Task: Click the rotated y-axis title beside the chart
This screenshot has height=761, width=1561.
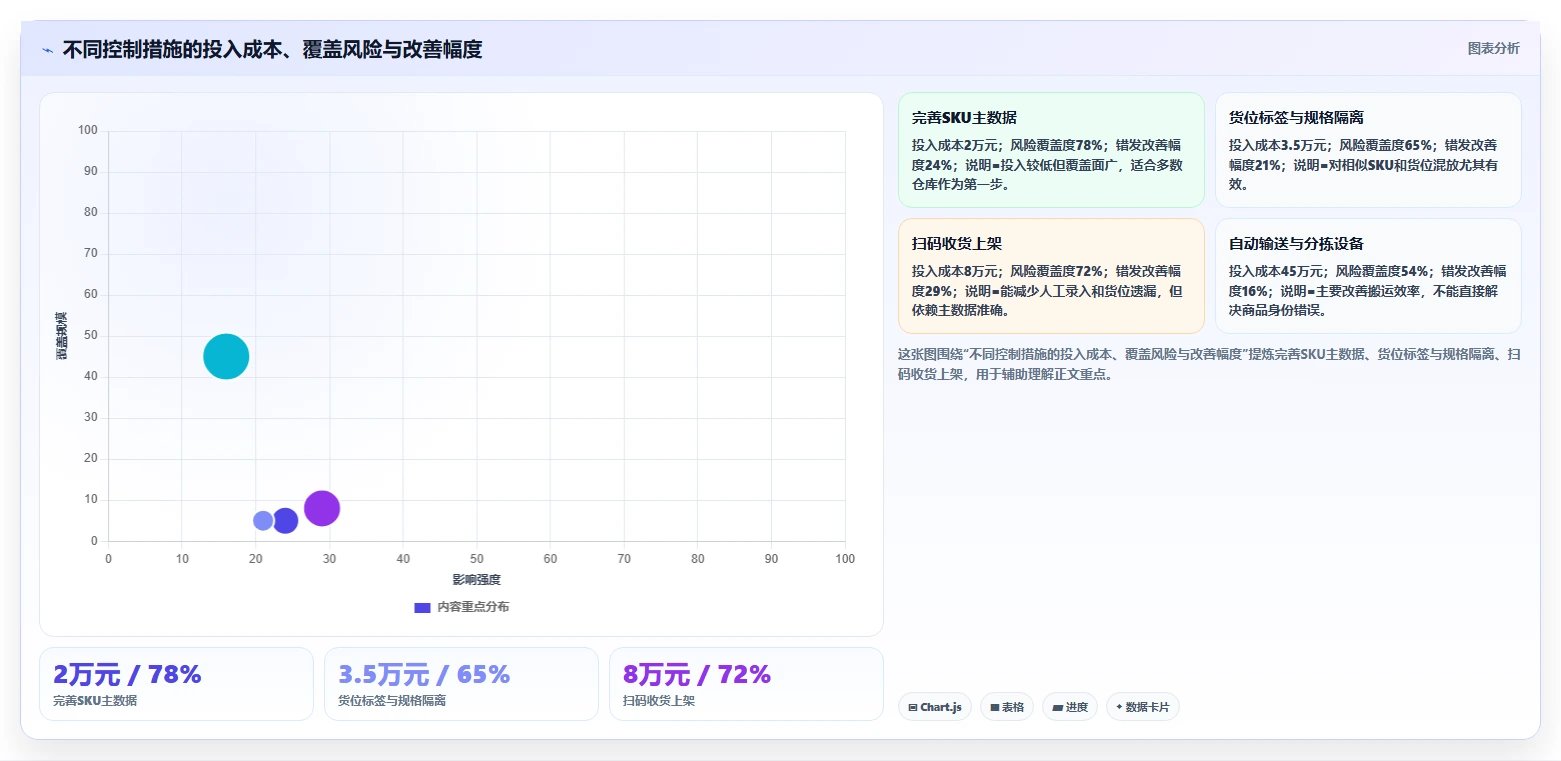Action: pyautogui.click(x=62, y=336)
